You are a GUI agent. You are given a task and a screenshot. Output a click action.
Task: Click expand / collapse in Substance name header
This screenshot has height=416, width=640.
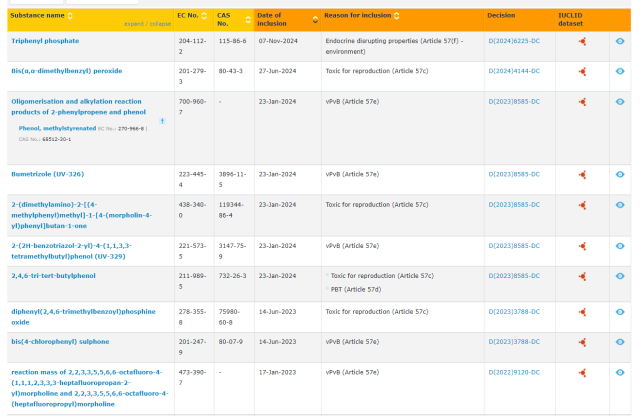pos(148,24)
